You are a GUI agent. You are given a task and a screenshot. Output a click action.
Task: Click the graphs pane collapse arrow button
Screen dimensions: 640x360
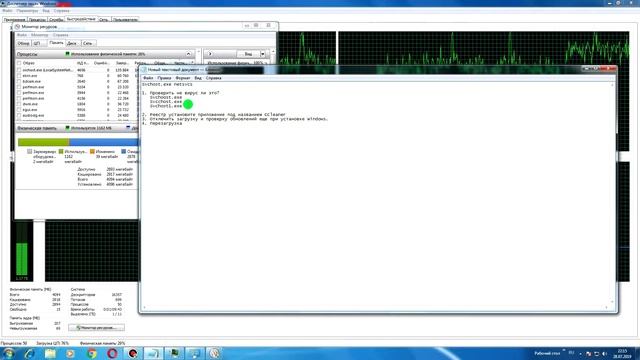(210, 54)
